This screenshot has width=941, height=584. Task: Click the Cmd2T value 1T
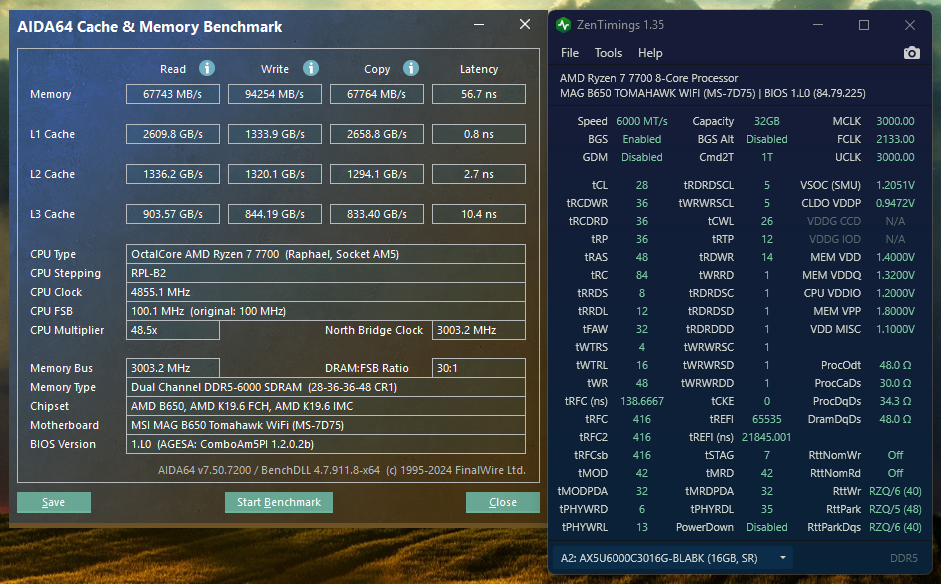[766, 157]
